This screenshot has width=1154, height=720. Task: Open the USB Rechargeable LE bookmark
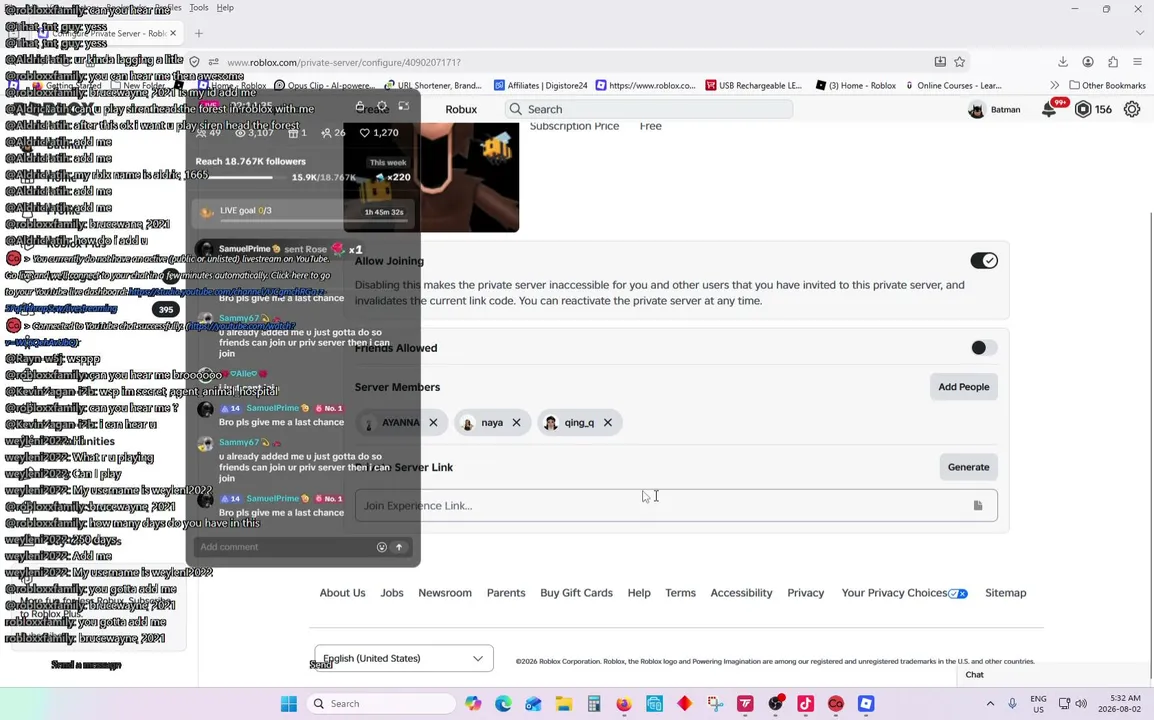point(754,85)
